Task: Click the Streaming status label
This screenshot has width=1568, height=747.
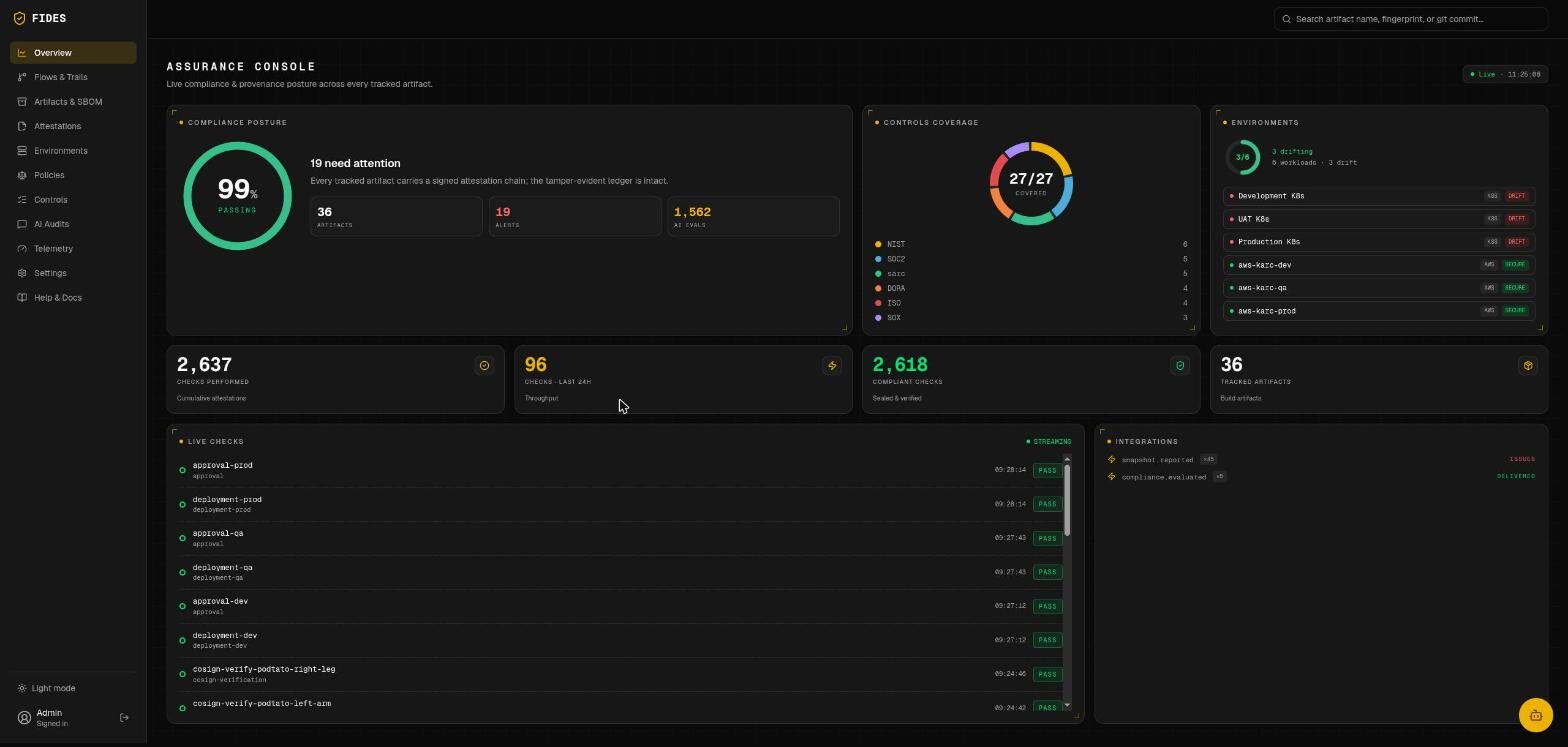Action: [1049, 442]
